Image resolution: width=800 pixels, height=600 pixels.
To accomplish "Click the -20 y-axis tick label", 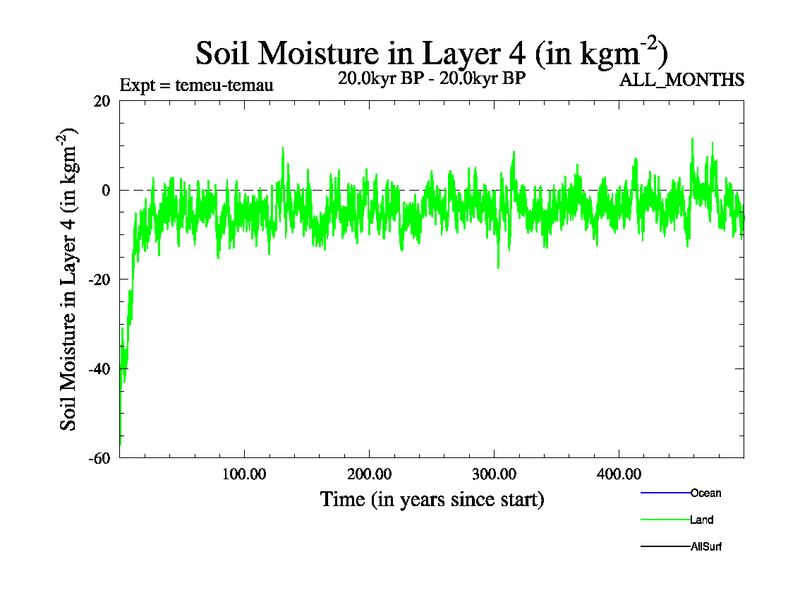I will pyautogui.click(x=98, y=280).
